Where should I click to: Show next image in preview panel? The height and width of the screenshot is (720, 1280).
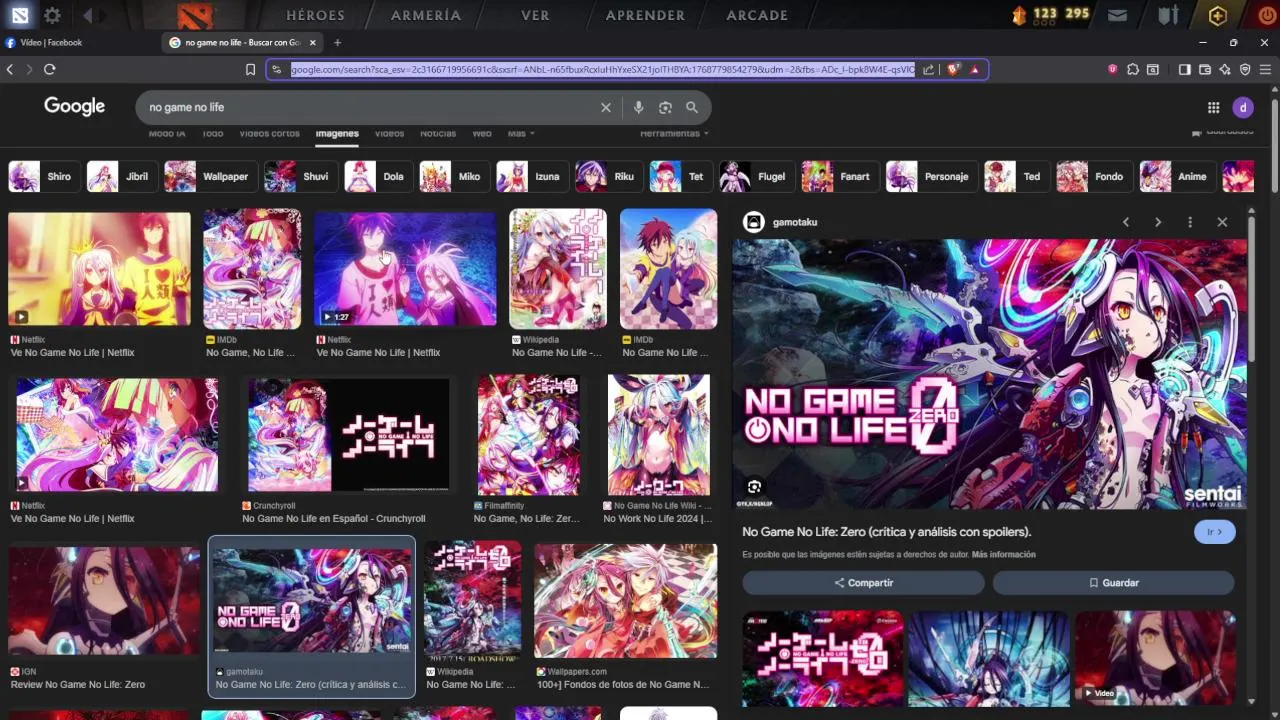point(1158,222)
